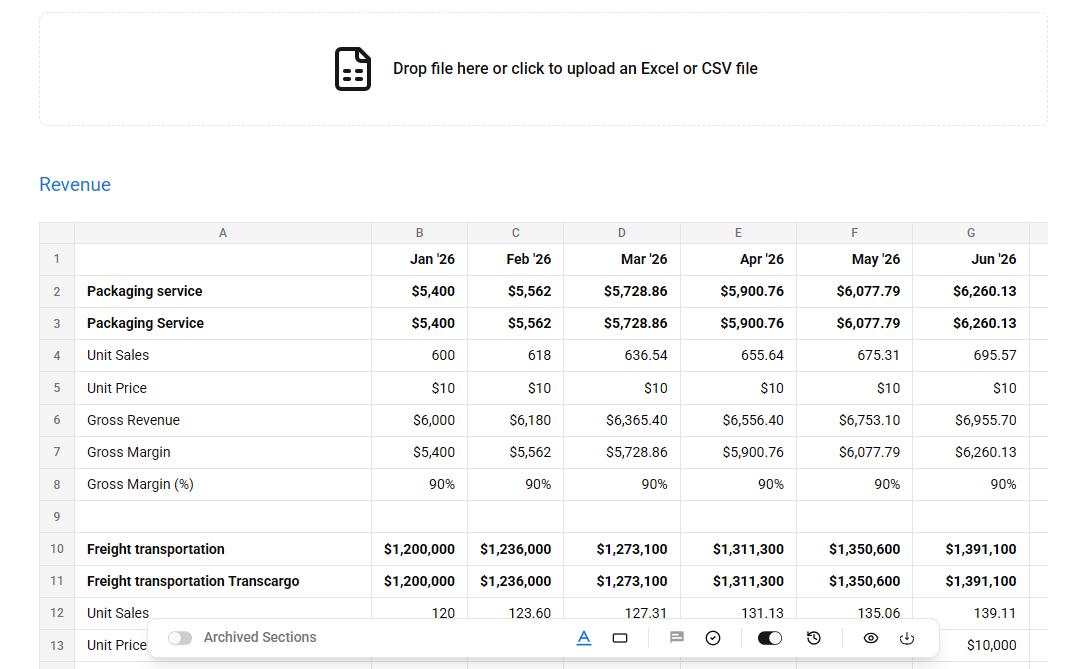The height and width of the screenshot is (669, 1075).
Task: Open comments via the chat bubble icon
Action: pos(677,637)
